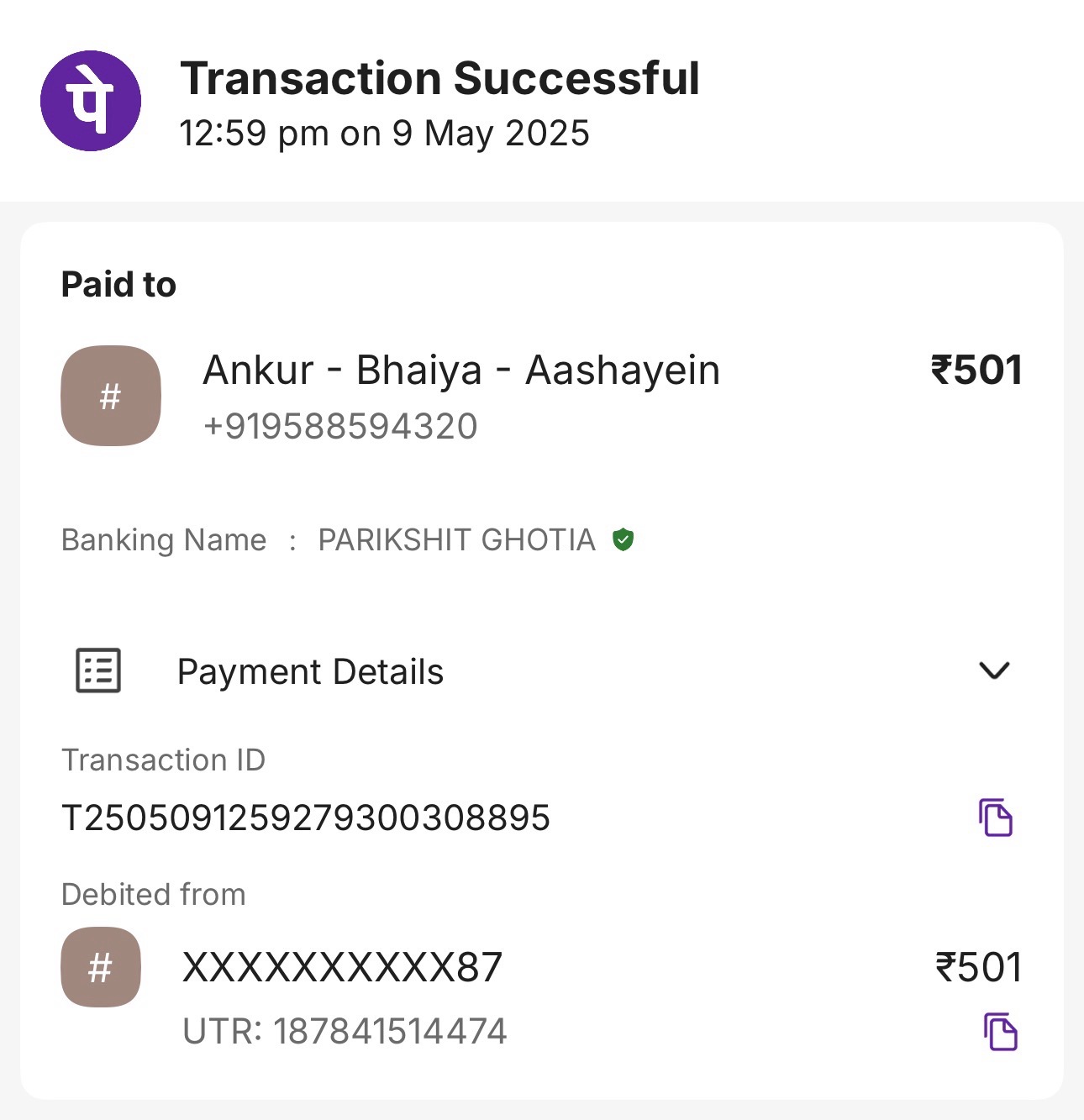Collapse the Payment Details chevron
This screenshot has width=1084, height=1120.
(994, 670)
